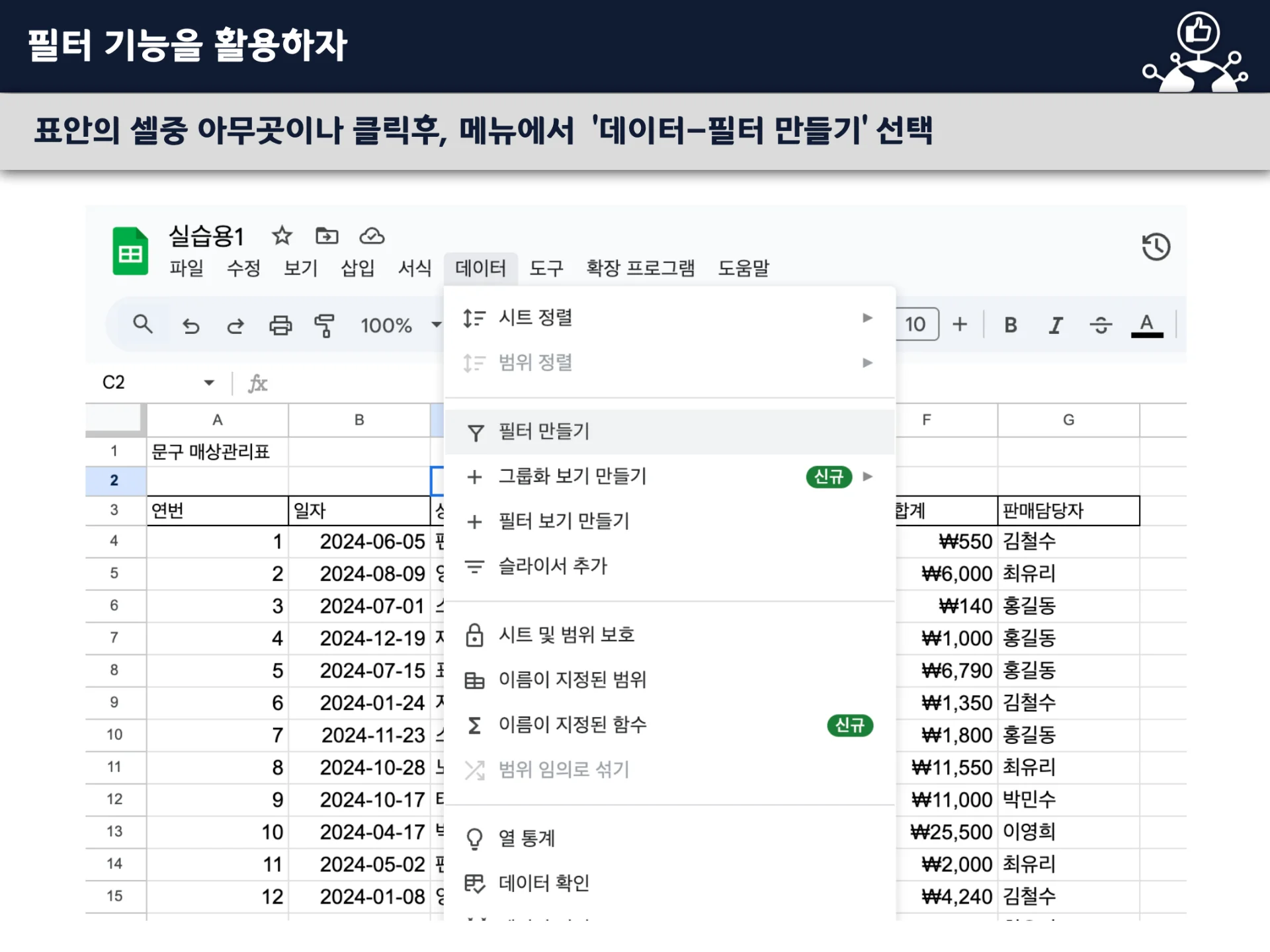Open the 도움말 menu

click(743, 268)
